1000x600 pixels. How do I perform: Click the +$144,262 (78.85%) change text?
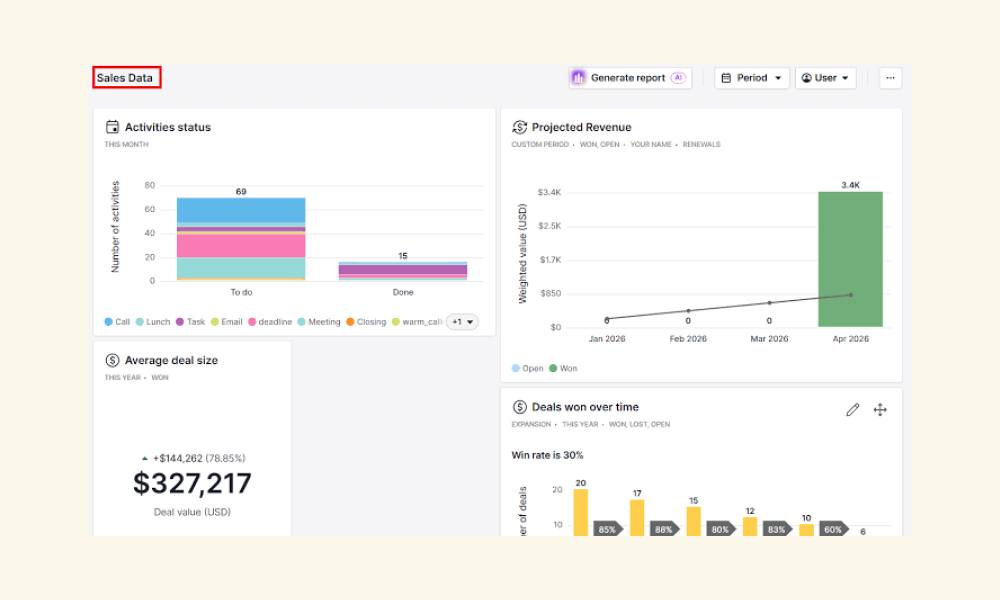point(199,458)
